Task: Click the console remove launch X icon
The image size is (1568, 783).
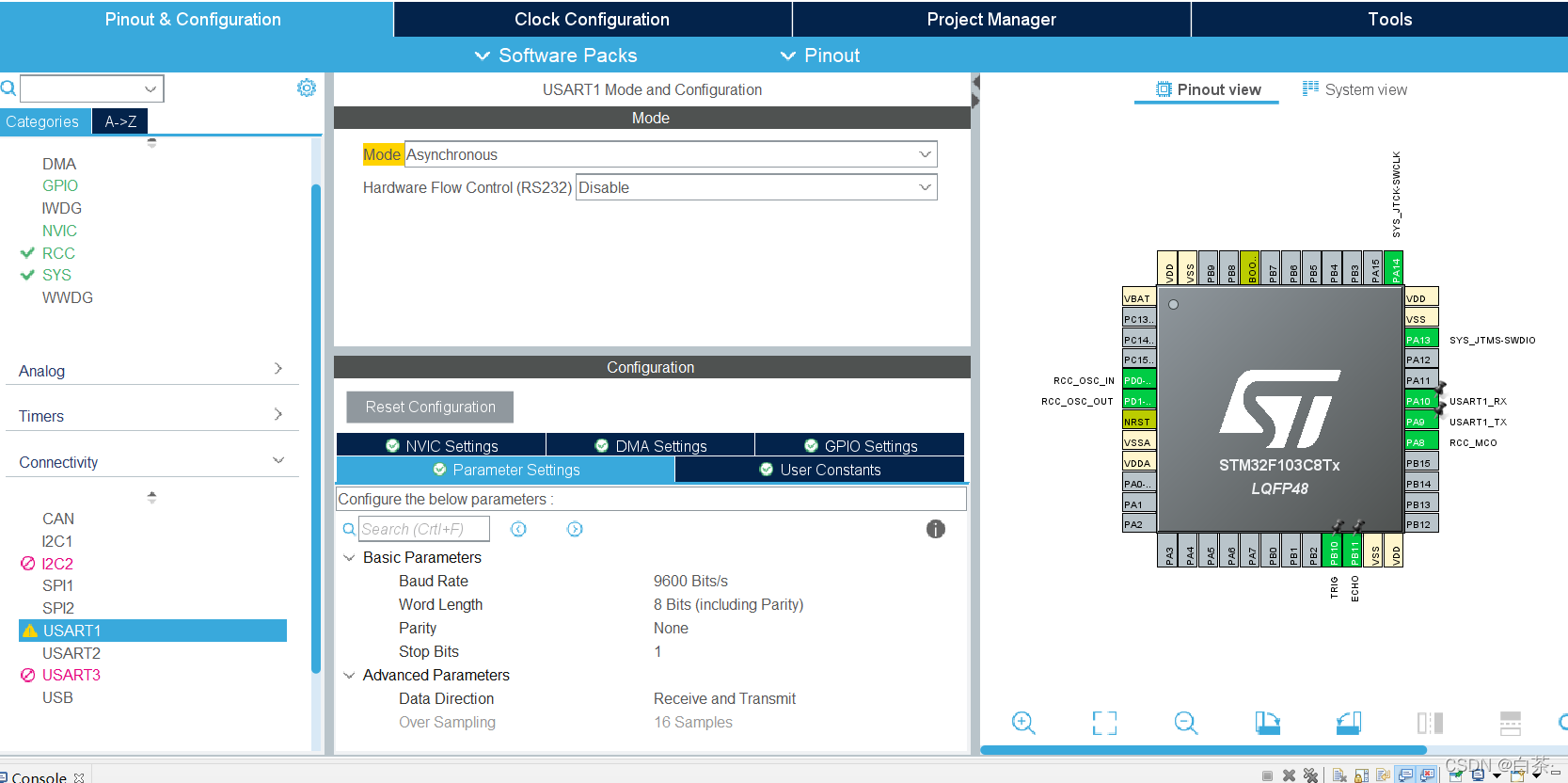Action: 1289,775
